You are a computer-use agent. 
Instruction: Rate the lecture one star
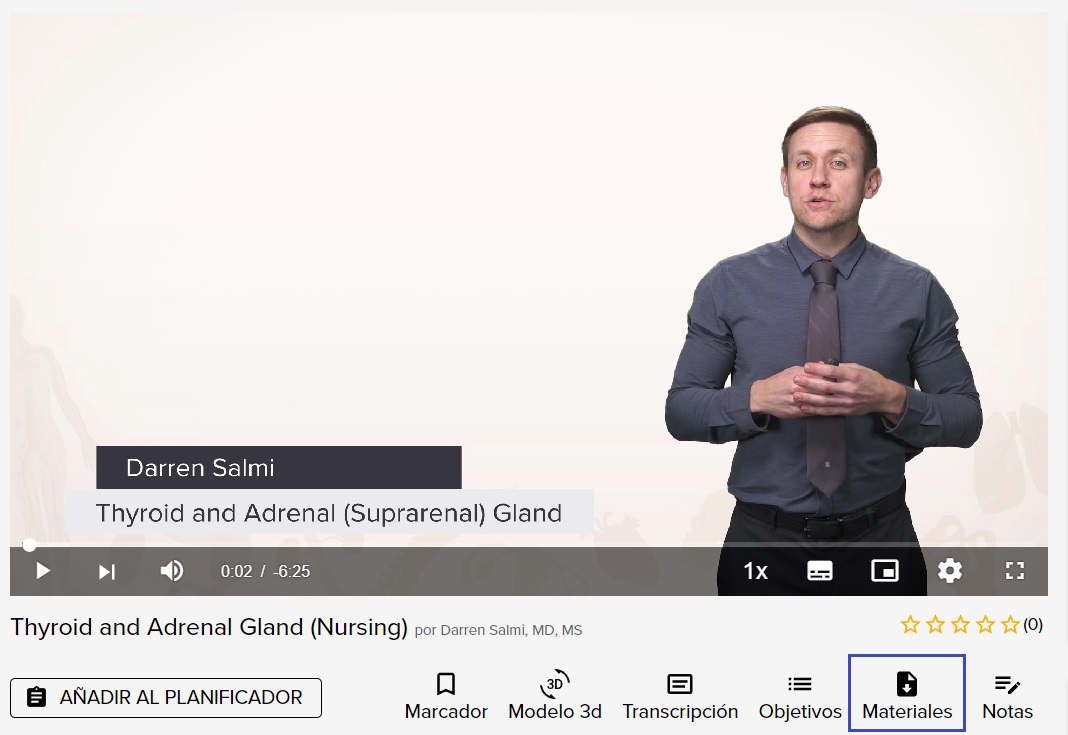point(910,625)
